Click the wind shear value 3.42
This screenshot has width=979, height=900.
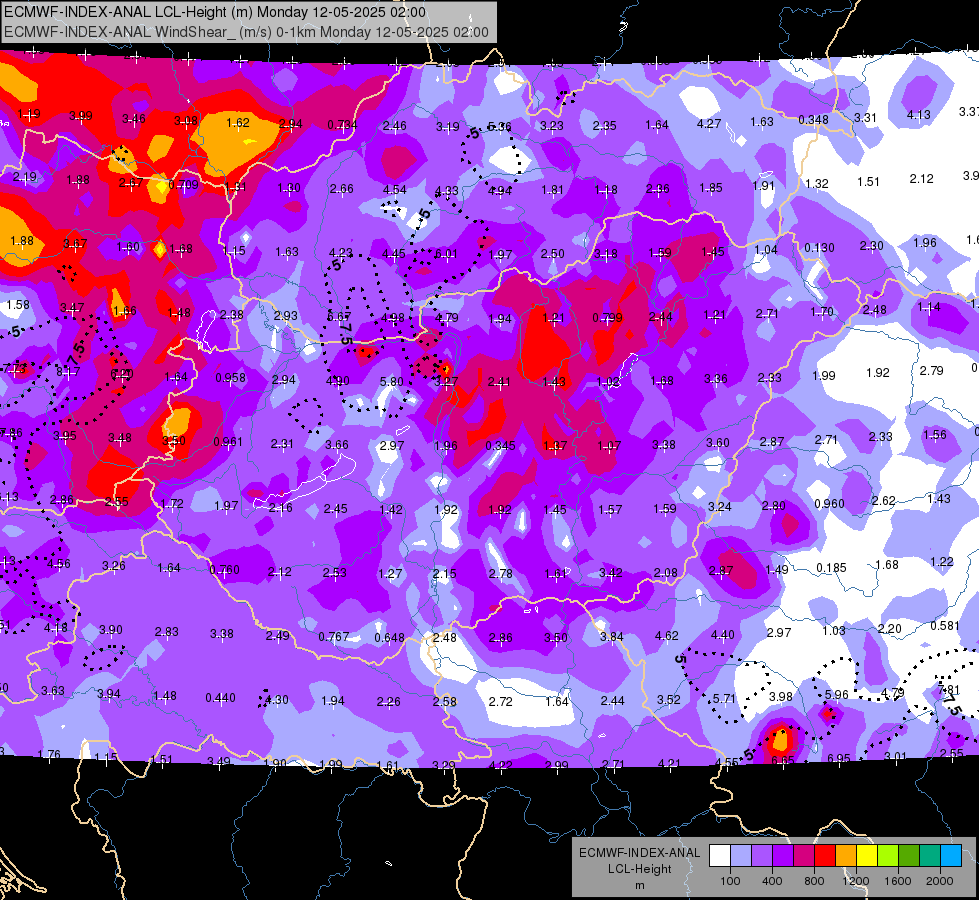click(610, 572)
